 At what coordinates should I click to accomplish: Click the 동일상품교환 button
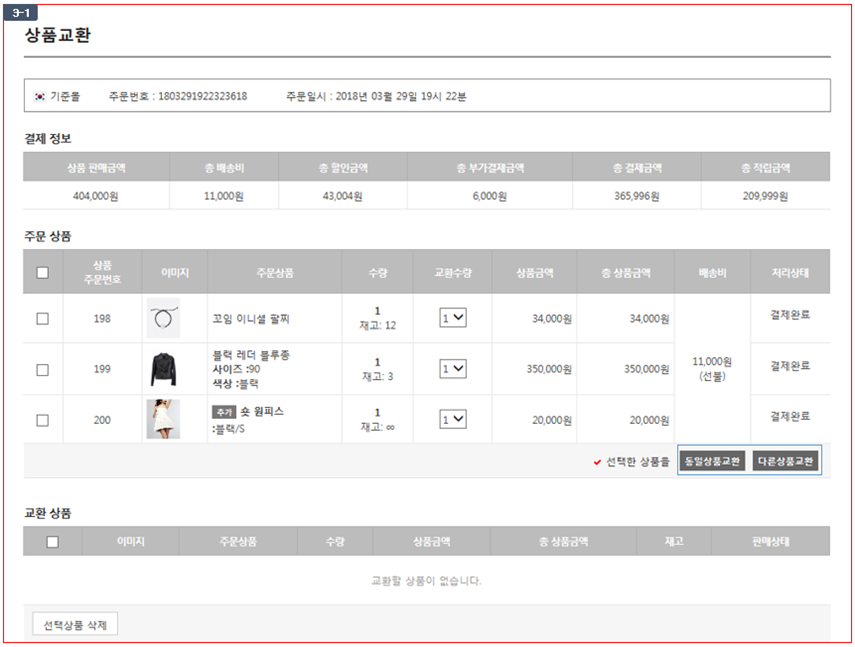(x=712, y=461)
